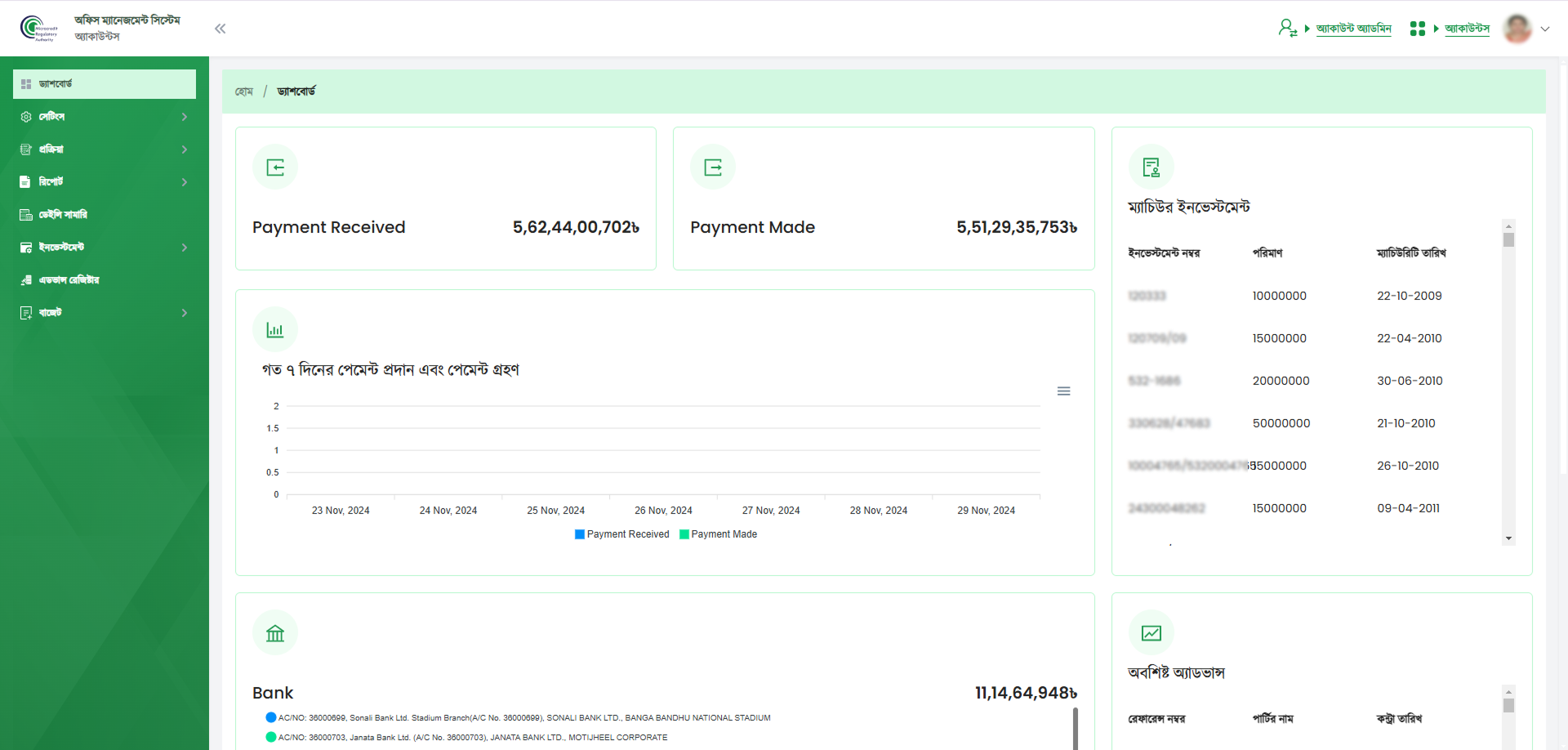Click the blue dot beside Sonali Bank account
The height and width of the screenshot is (750, 1568).
pos(271,717)
